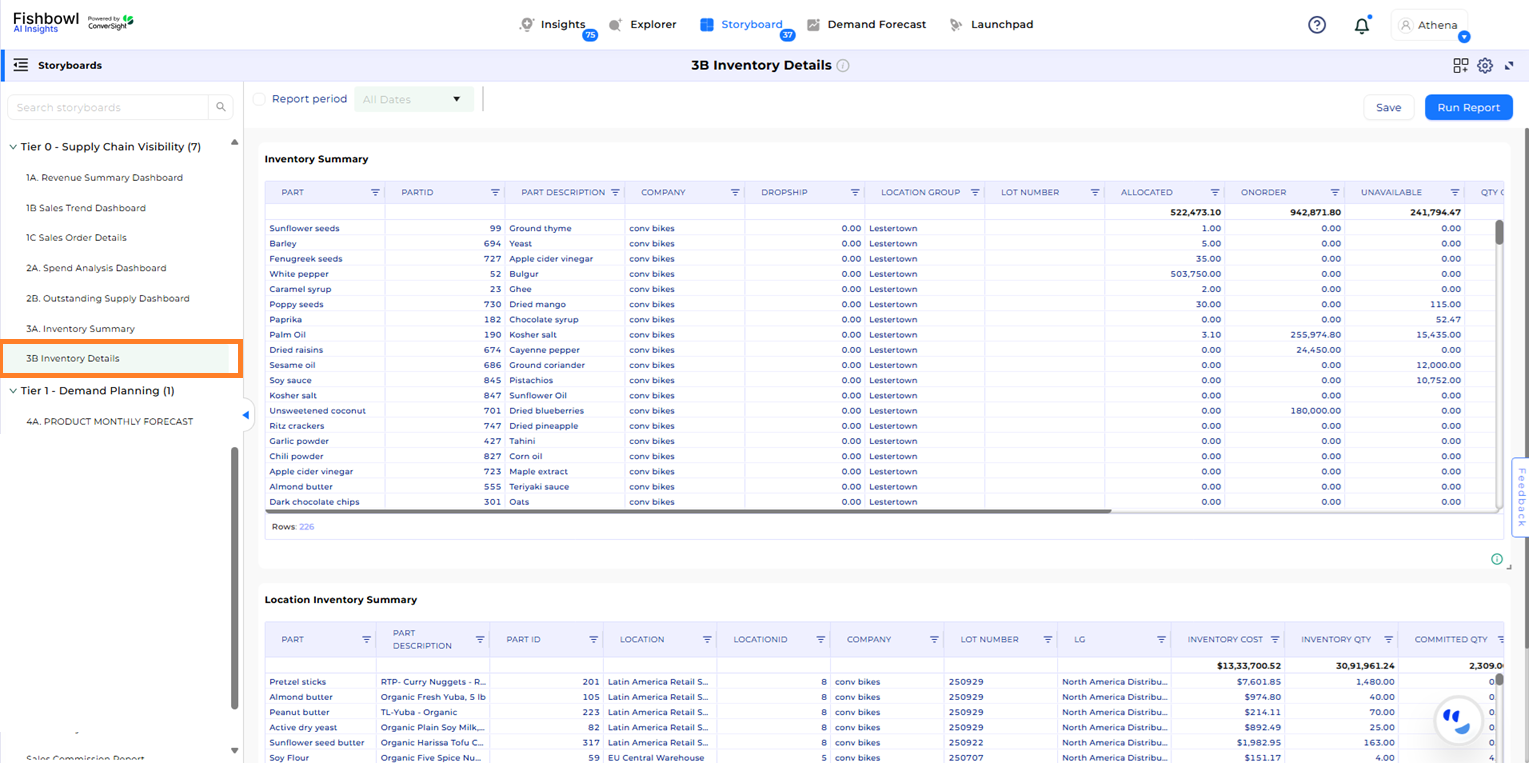Open the Insights section in the top navigation

tap(564, 24)
